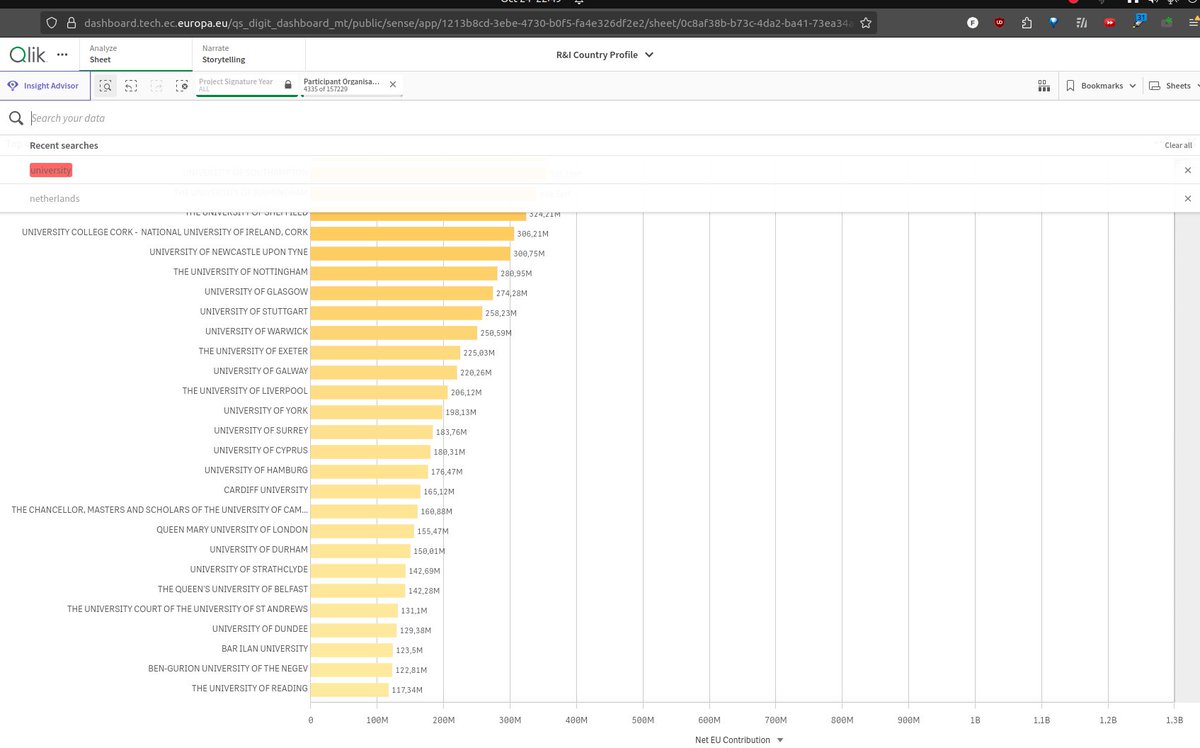Click the pen extension with 31 badge
Viewport: 1200px width, 748px height.
point(1139,20)
